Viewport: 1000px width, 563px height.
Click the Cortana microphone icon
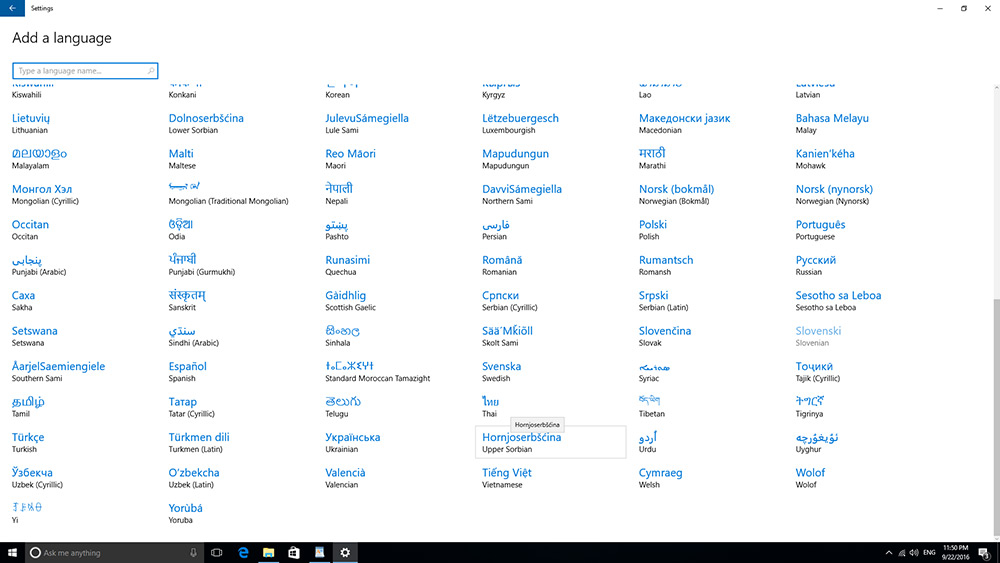(x=193, y=553)
